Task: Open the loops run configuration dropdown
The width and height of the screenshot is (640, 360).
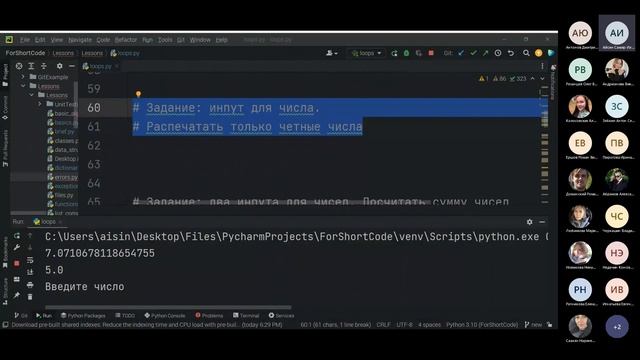Action: (x=367, y=53)
